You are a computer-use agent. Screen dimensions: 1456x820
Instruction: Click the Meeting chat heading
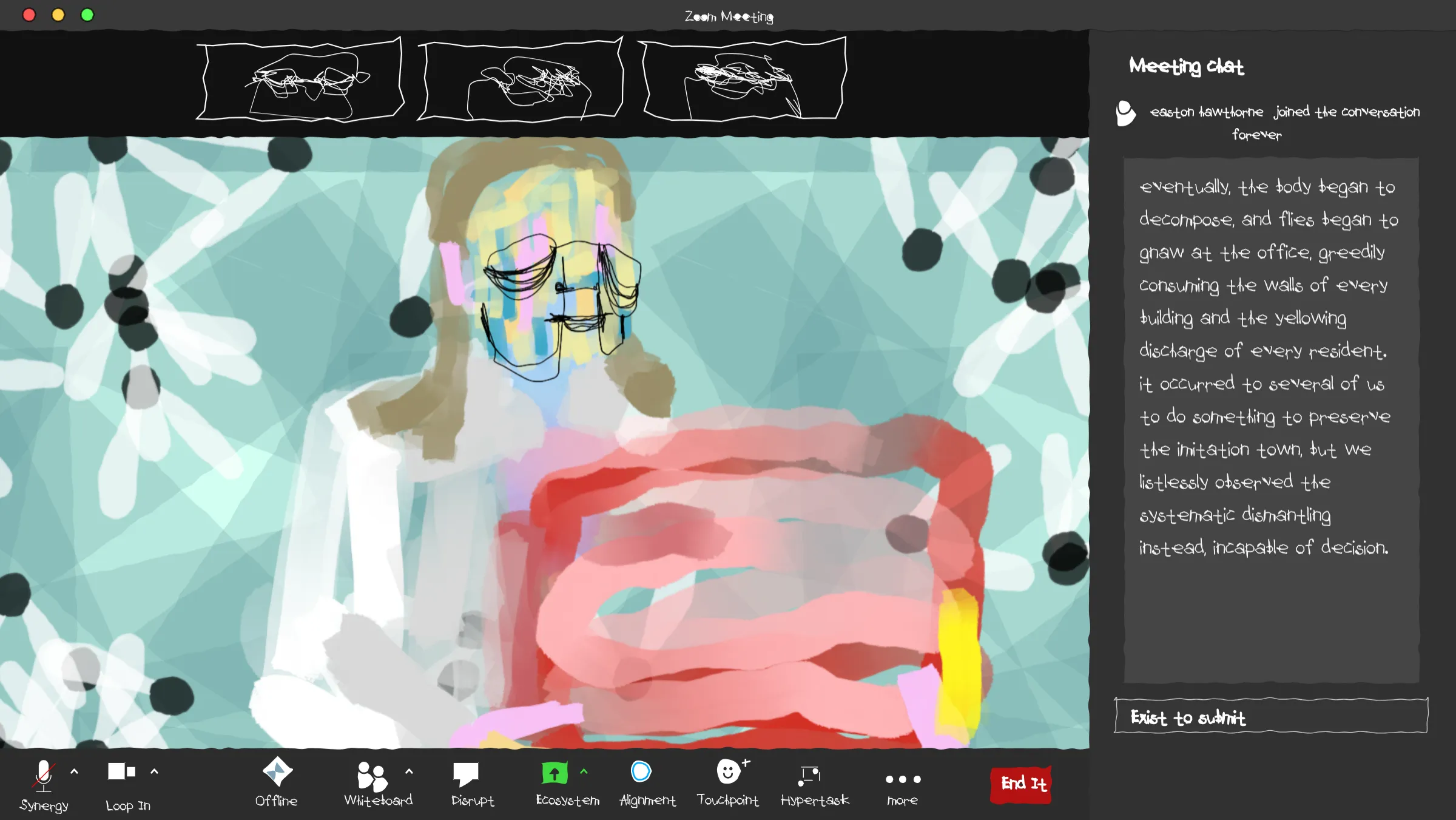point(1186,66)
